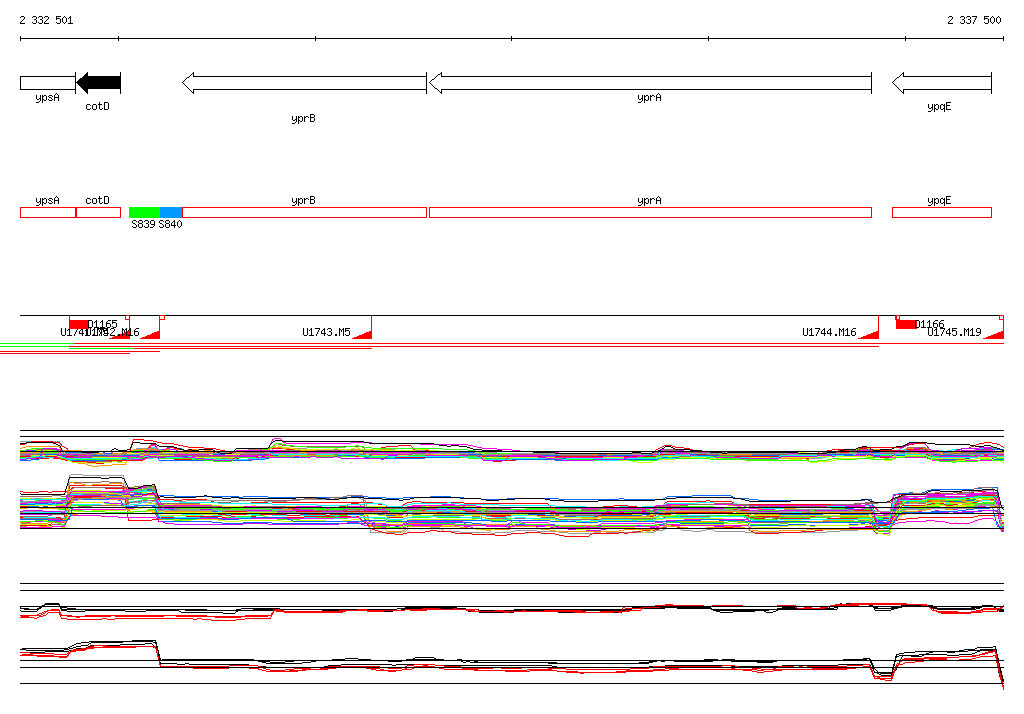This screenshot has width=1024, height=714.
Task: Select the red ypqE box in the second track
Action: [x=942, y=212]
